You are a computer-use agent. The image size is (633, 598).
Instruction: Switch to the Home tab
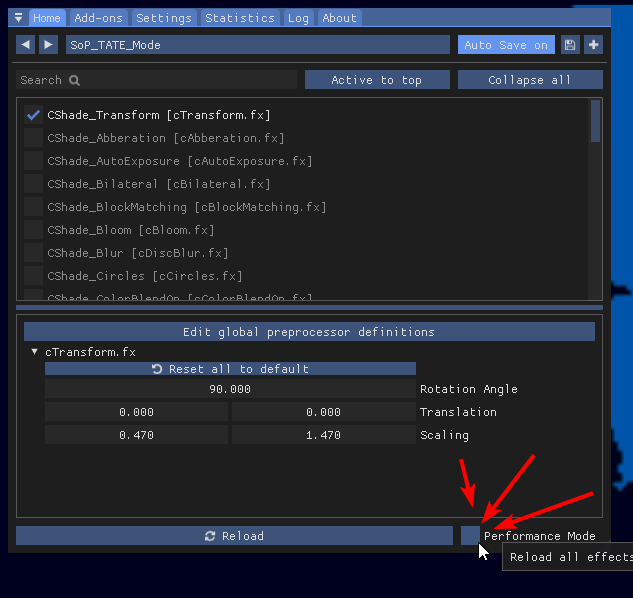[47, 18]
